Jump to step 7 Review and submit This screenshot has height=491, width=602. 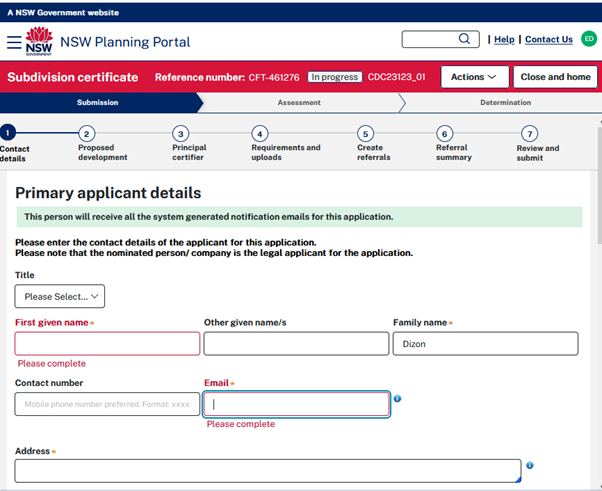coord(530,133)
